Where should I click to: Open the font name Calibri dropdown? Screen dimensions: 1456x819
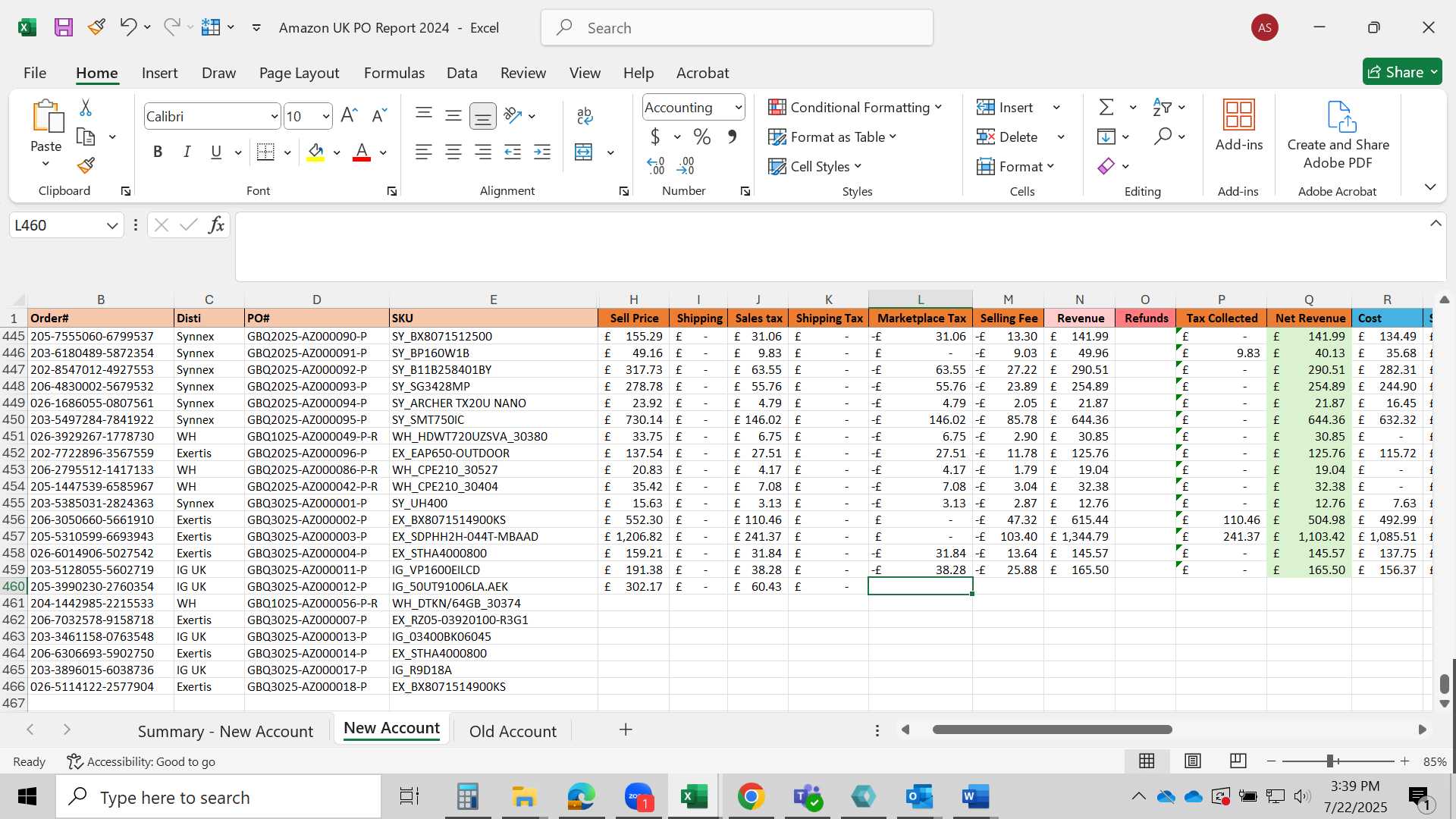274,117
